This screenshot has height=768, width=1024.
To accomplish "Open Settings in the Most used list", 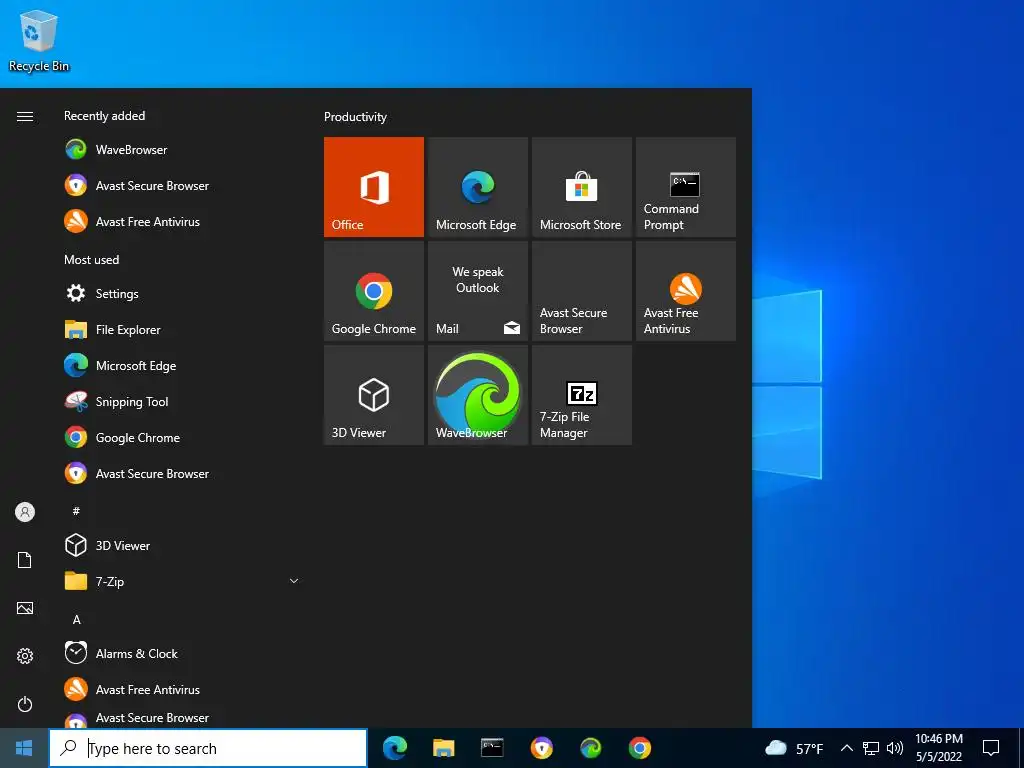I will (x=182, y=293).
